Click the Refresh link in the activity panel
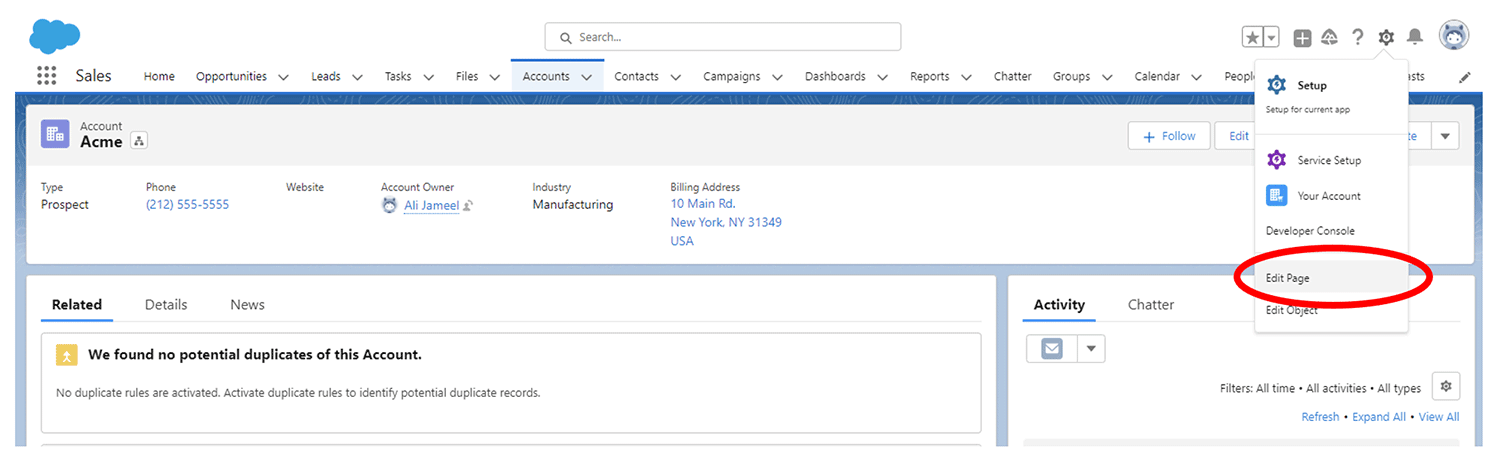Viewport: 1500px width, 457px height. (1320, 417)
